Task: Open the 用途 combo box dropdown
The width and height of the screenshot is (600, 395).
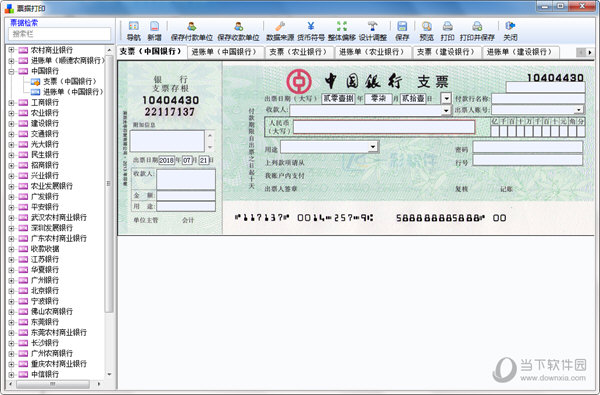Action: 373,147
